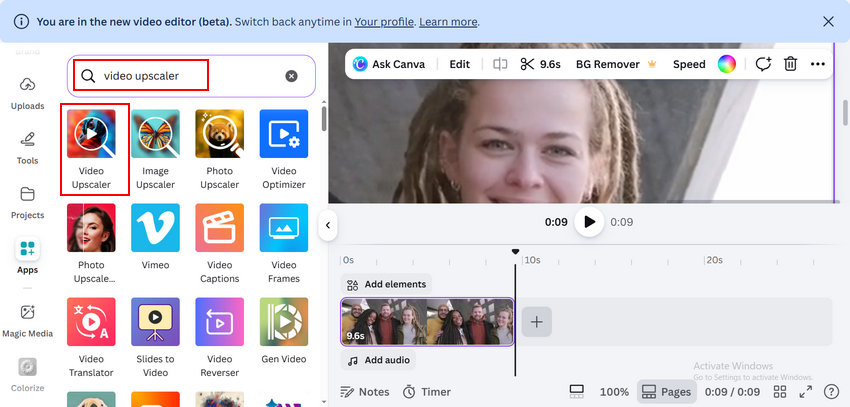Follow the 'Your profile' link
850x407 pixels.
[384, 22]
